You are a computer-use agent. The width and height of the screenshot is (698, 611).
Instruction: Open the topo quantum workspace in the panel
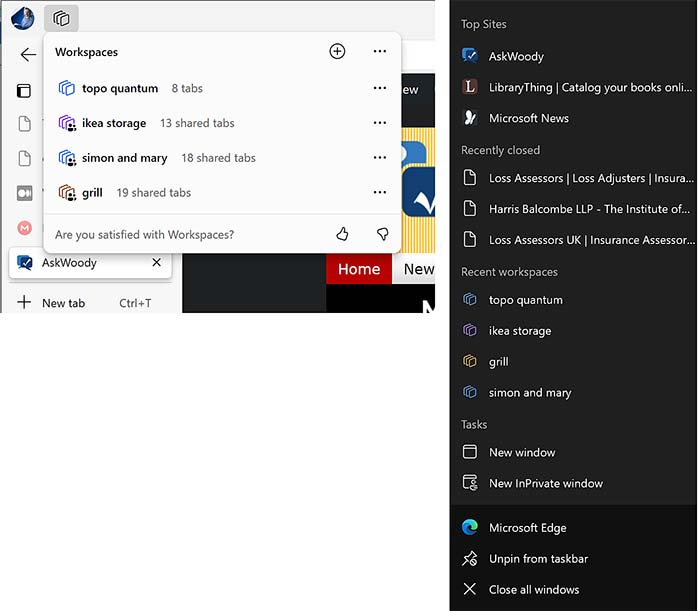223,88
